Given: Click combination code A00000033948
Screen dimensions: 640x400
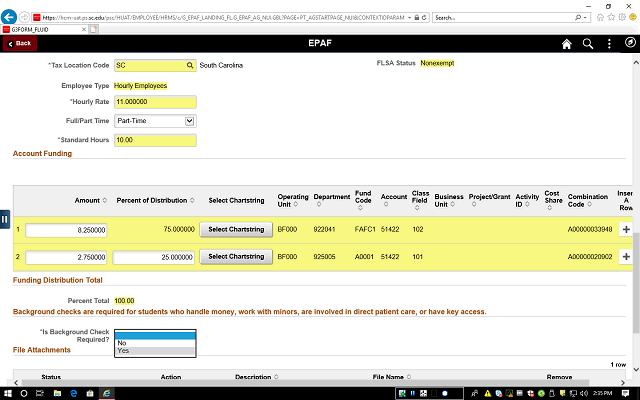Looking at the screenshot, I should tap(590, 229).
